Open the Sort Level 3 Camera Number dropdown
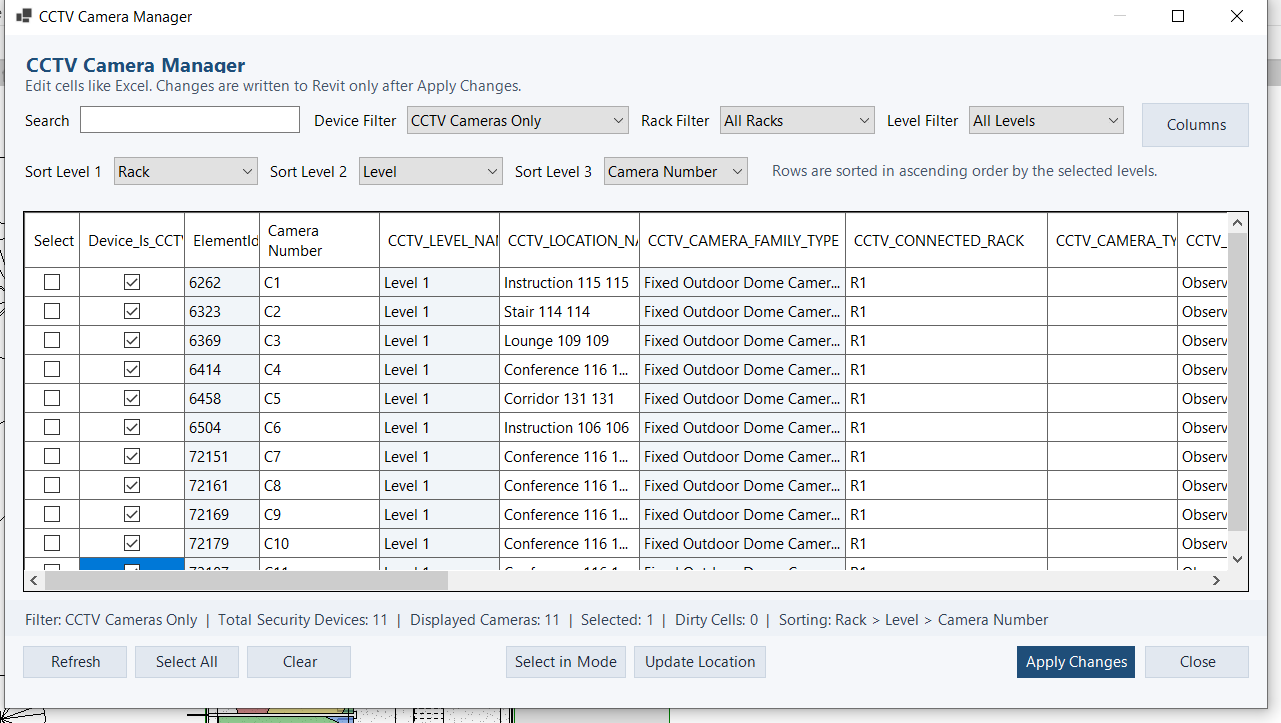 click(x=676, y=171)
